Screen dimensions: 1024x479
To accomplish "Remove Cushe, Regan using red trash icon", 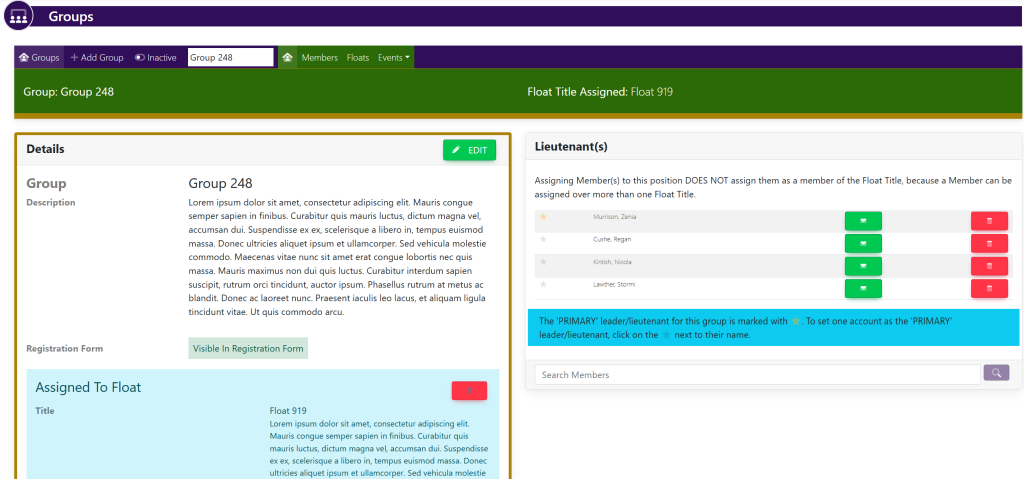I will point(988,243).
